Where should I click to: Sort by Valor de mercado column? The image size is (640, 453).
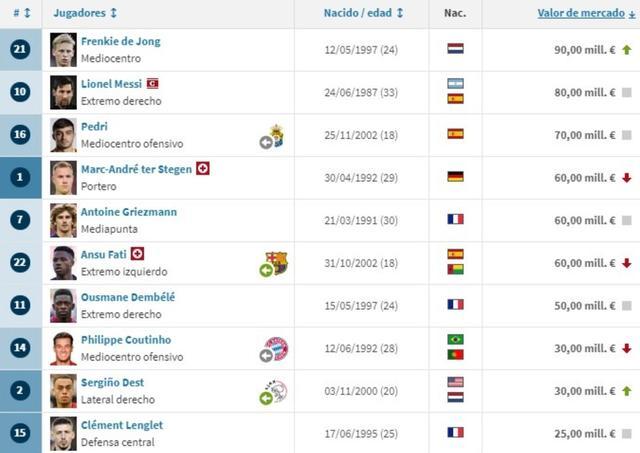coord(585,13)
